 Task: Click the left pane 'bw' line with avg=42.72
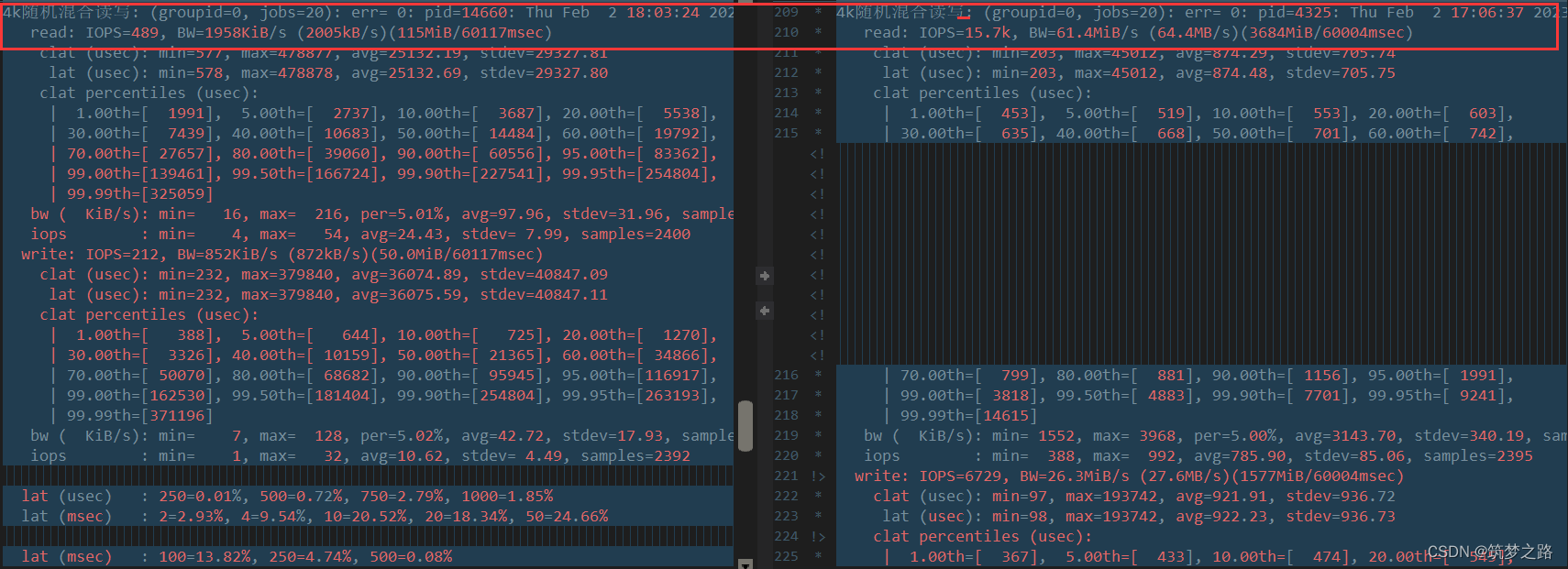pyautogui.click(x=381, y=436)
